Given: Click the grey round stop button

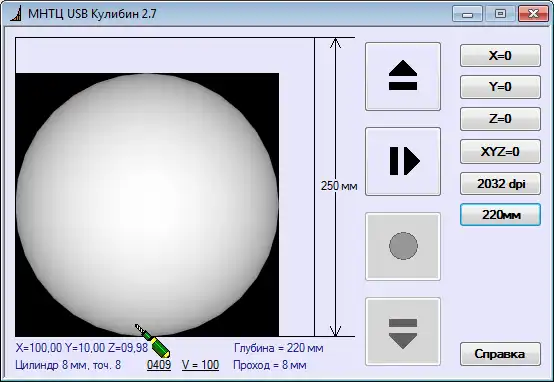Looking at the screenshot, I should (403, 246).
